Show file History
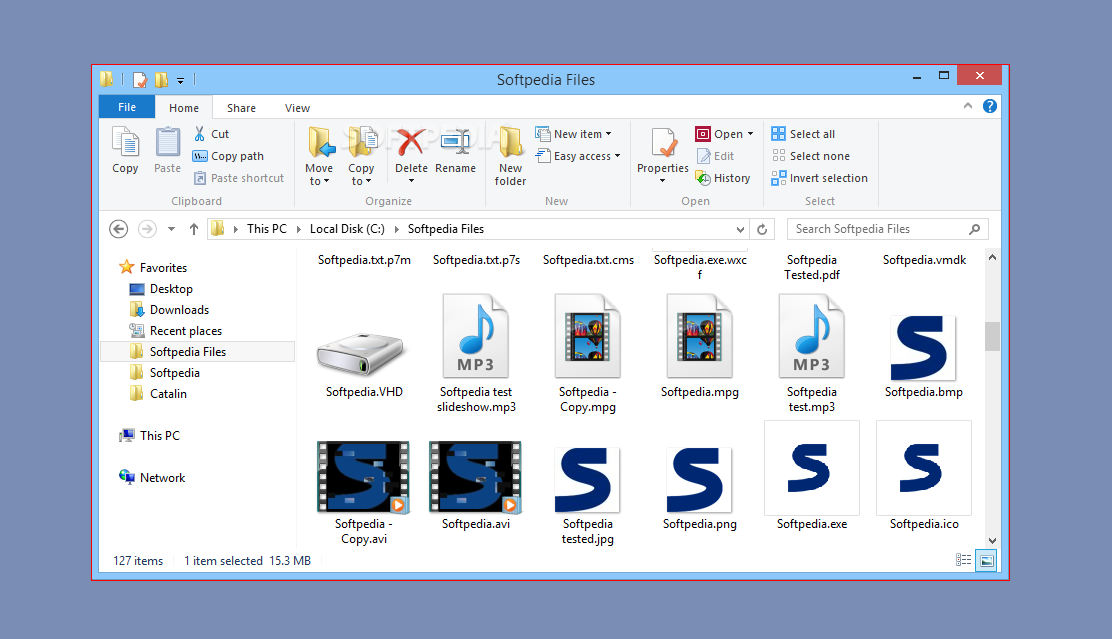1112x639 pixels. point(723,178)
